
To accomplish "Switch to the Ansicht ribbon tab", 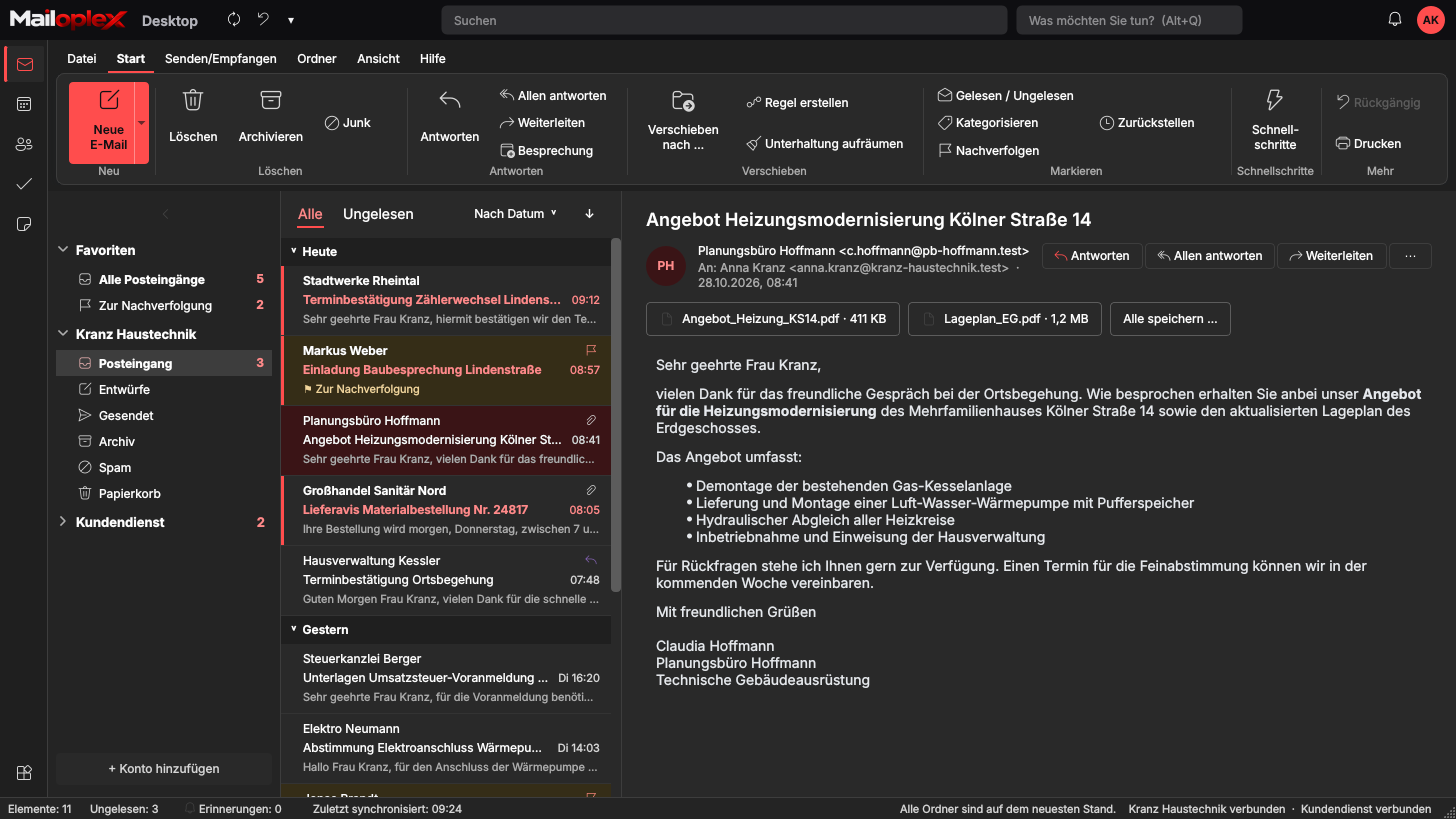I will [378, 59].
